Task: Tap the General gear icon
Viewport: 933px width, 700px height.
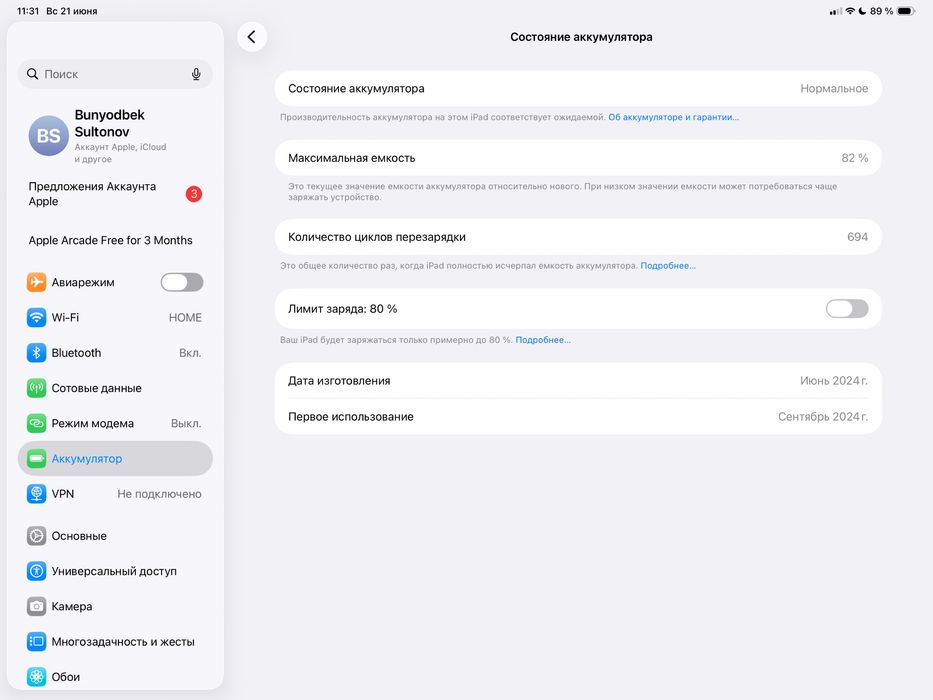Action: pyautogui.click(x=36, y=536)
